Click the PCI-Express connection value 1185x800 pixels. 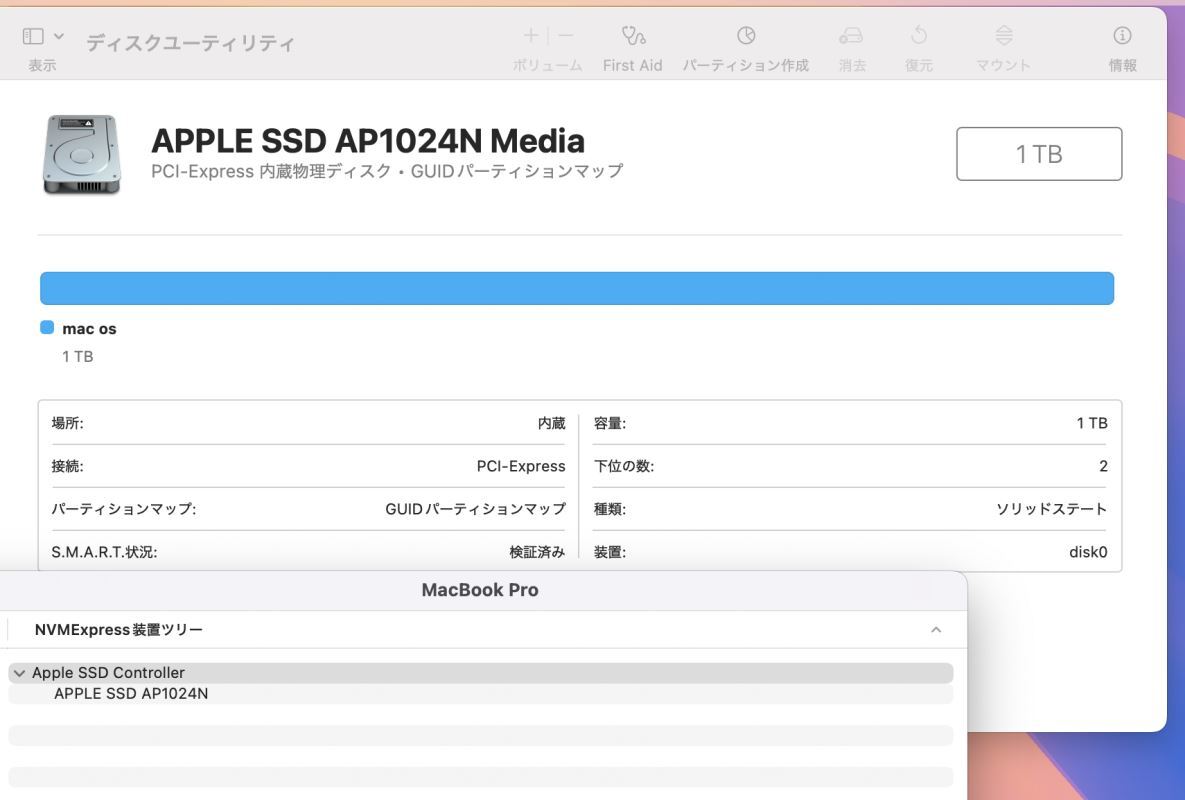[x=521, y=466]
